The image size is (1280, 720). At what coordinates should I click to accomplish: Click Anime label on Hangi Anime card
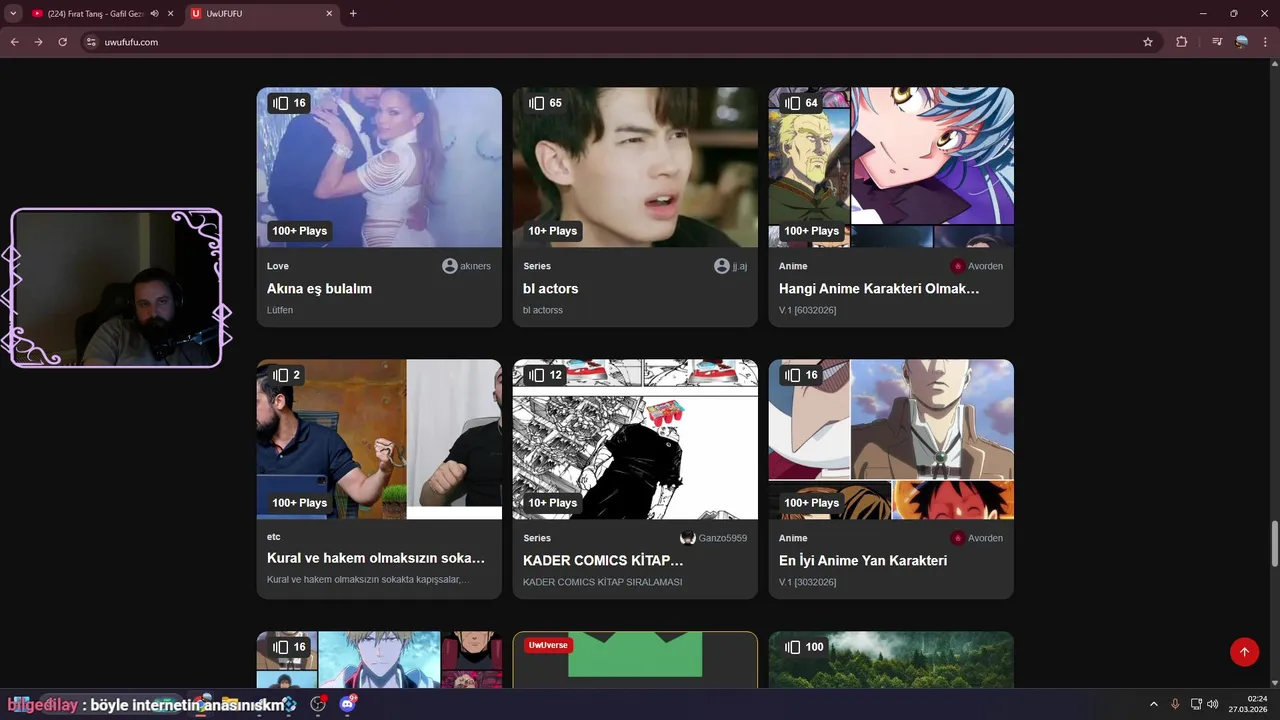point(793,266)
